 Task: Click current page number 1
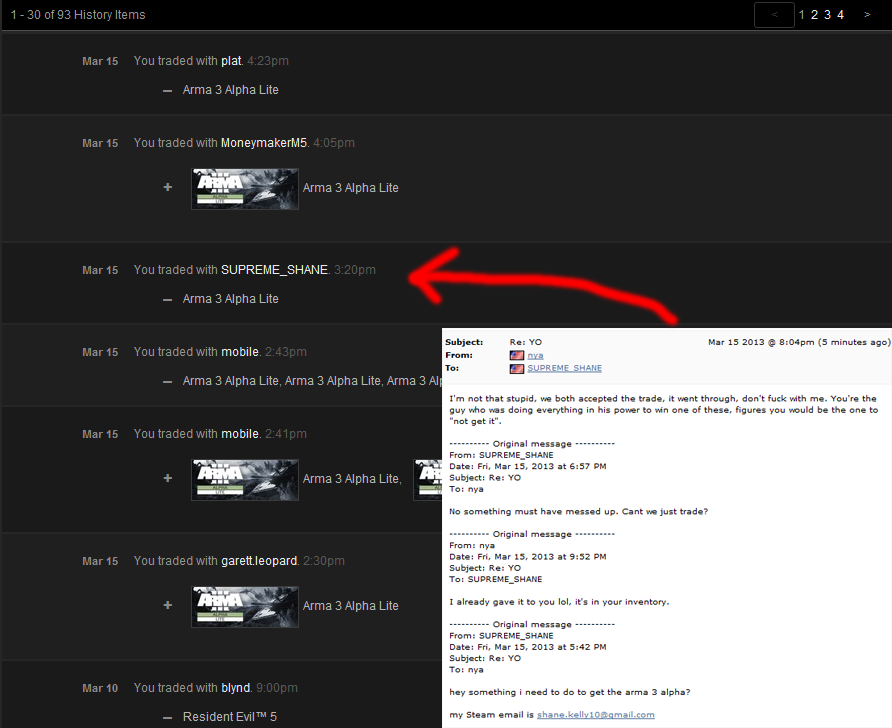[802, 15]
